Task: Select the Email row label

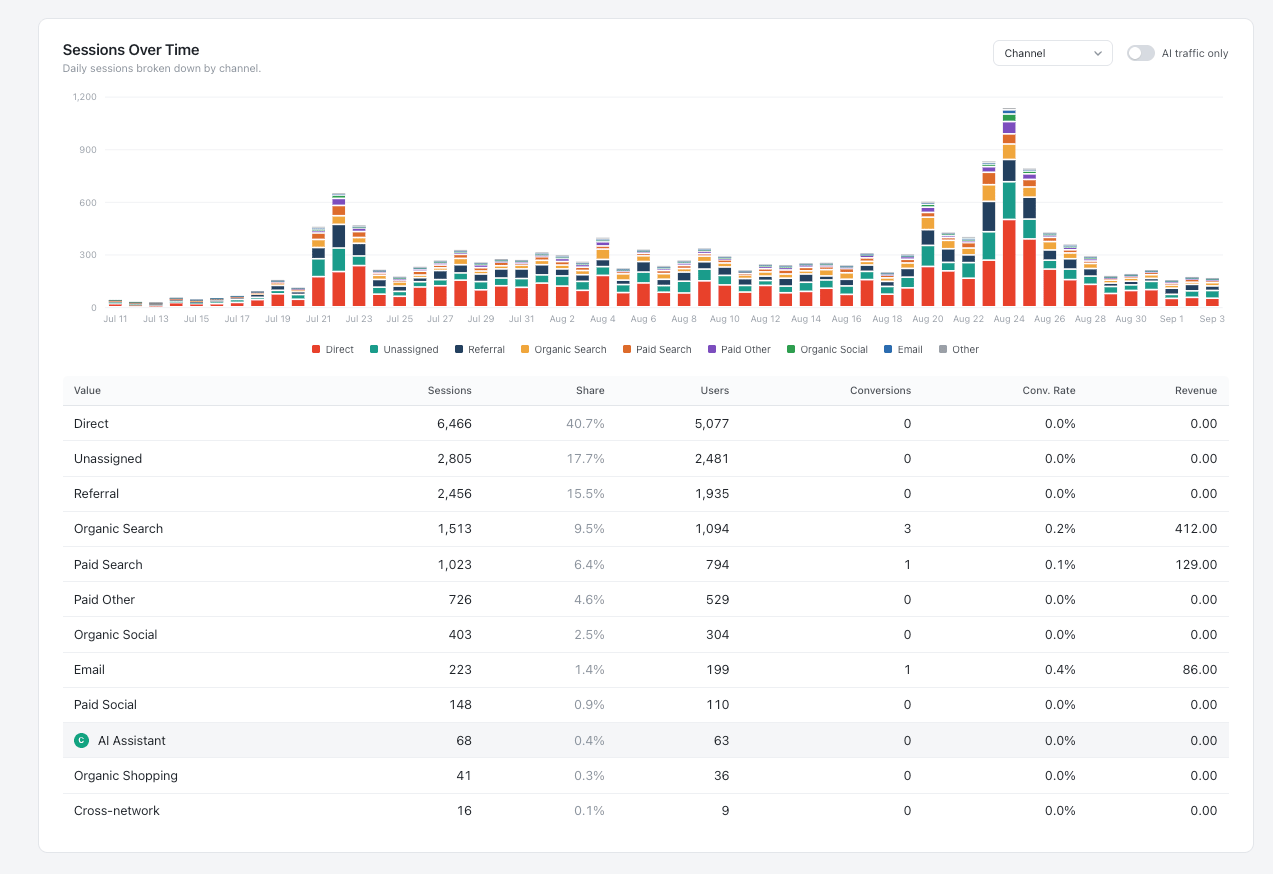Action: 89,670
